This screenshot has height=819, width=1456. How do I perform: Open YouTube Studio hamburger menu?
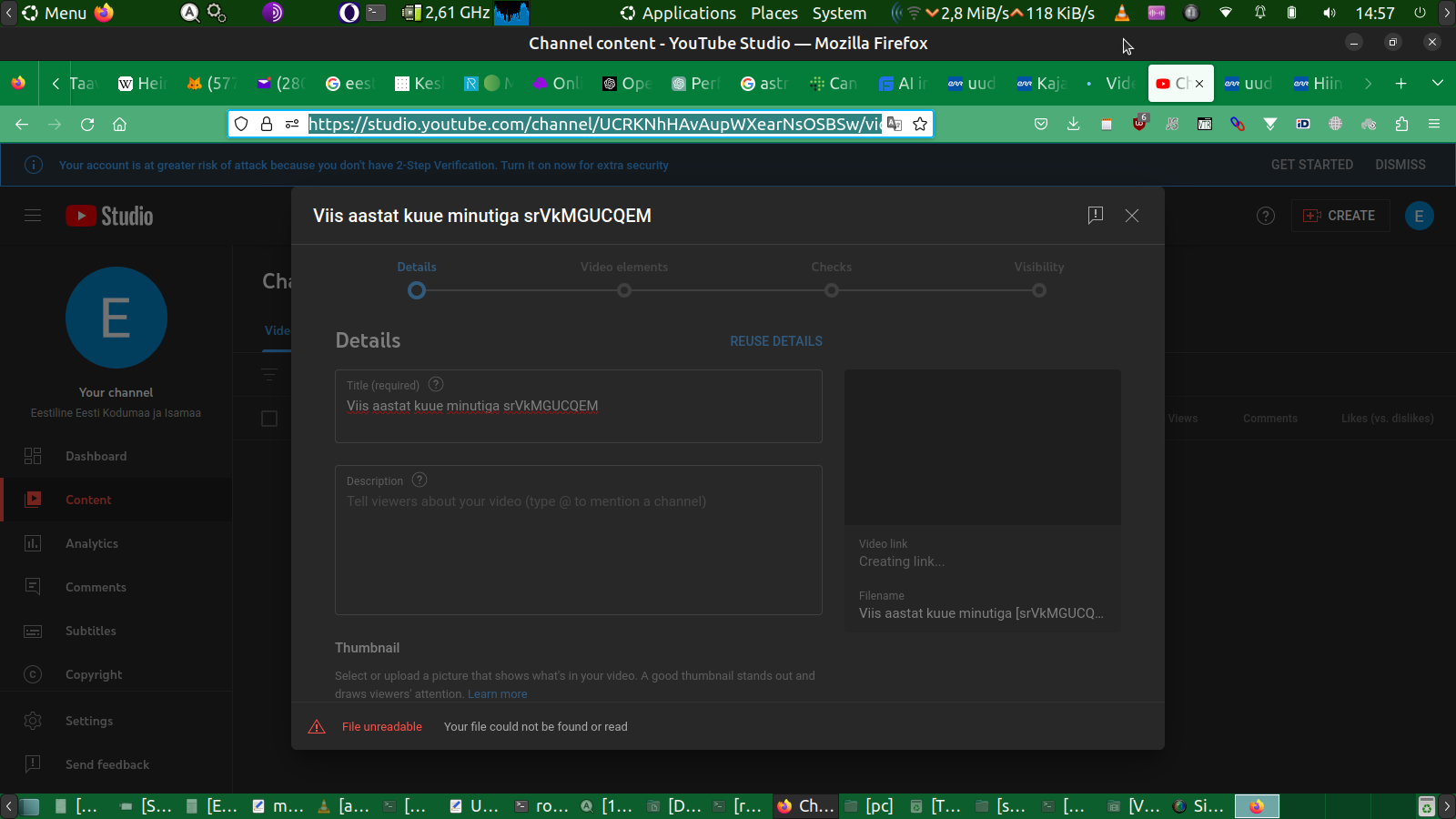[x=33, y=216]
